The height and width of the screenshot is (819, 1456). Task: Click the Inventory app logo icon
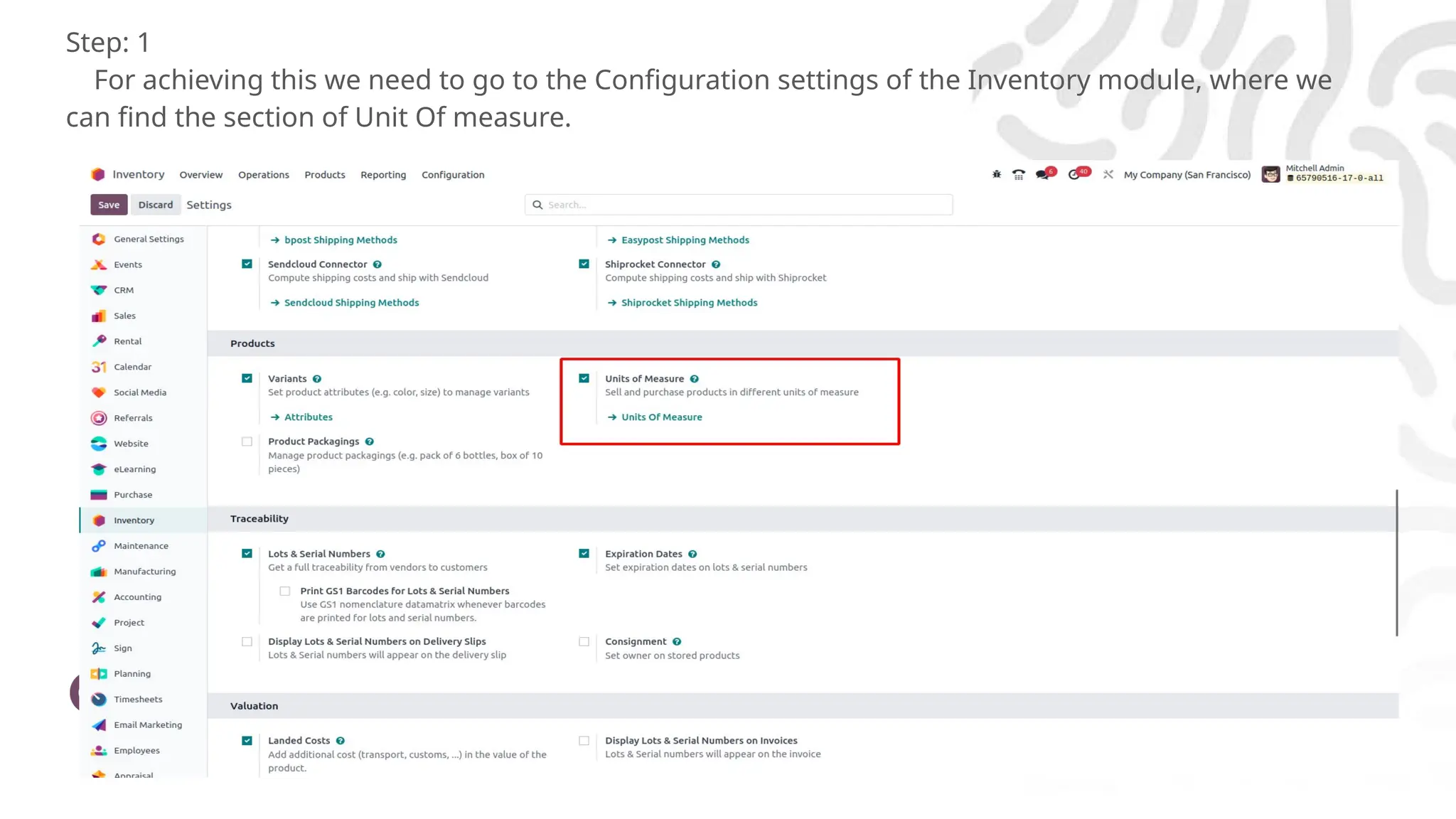point(98,174)
